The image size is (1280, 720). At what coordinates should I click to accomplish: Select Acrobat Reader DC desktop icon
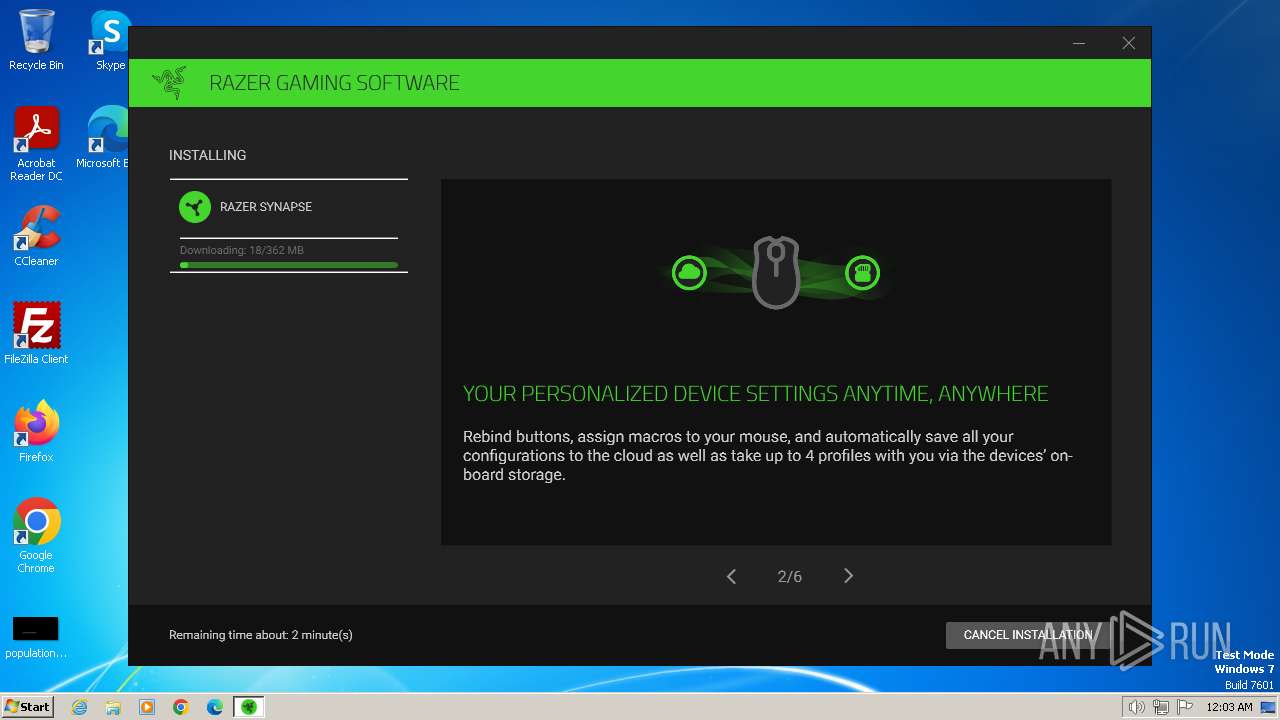click(36, 144)
